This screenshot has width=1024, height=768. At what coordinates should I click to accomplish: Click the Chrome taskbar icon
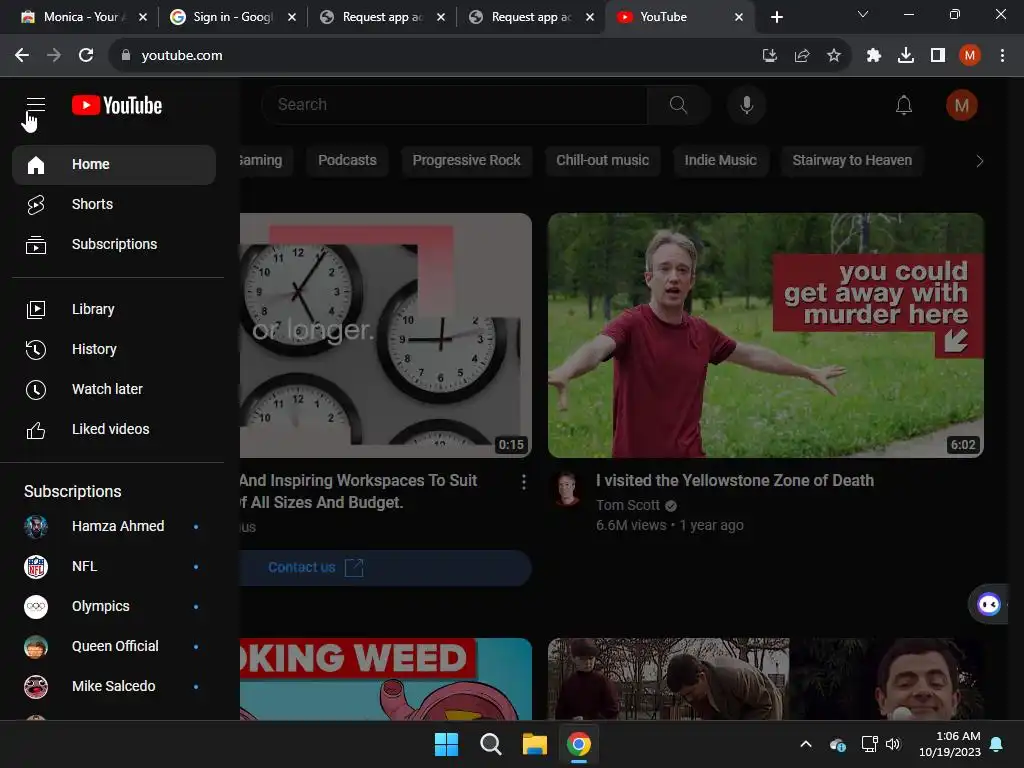pyautogui.click(x=579, y=744)
